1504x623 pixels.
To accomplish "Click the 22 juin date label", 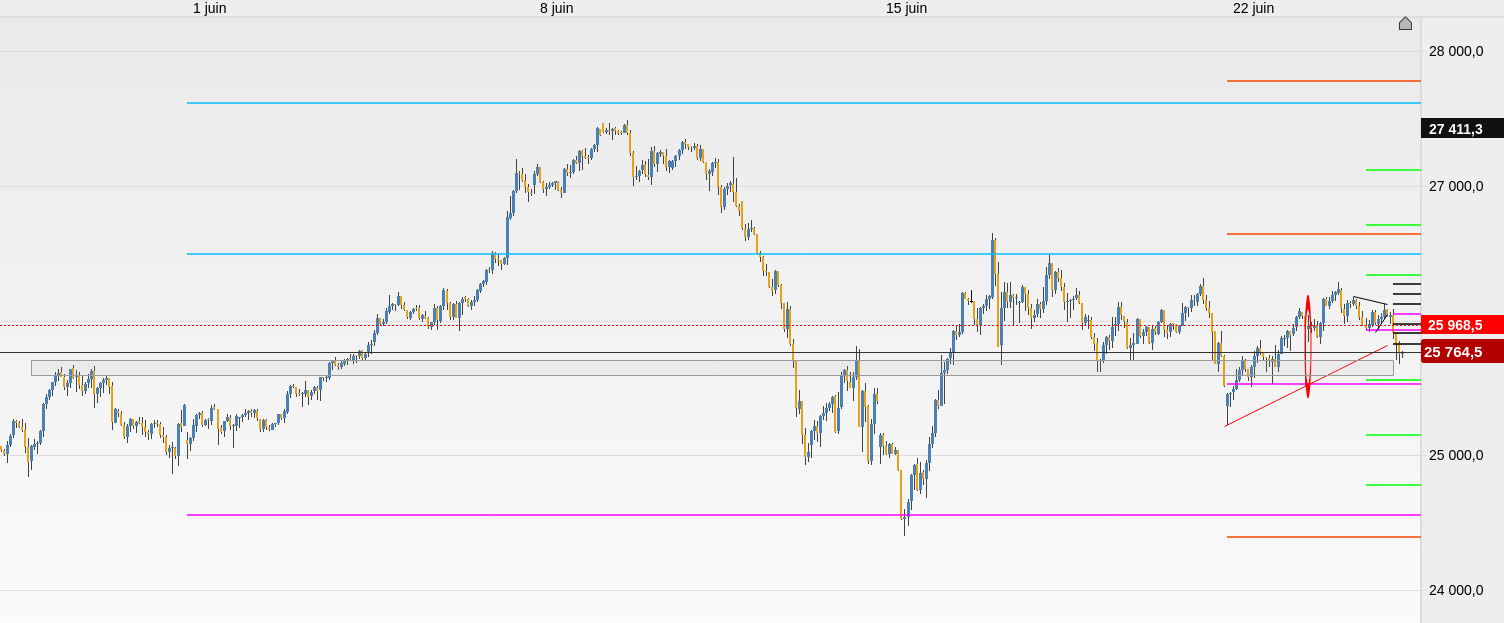I will [x=1253, y=8].
